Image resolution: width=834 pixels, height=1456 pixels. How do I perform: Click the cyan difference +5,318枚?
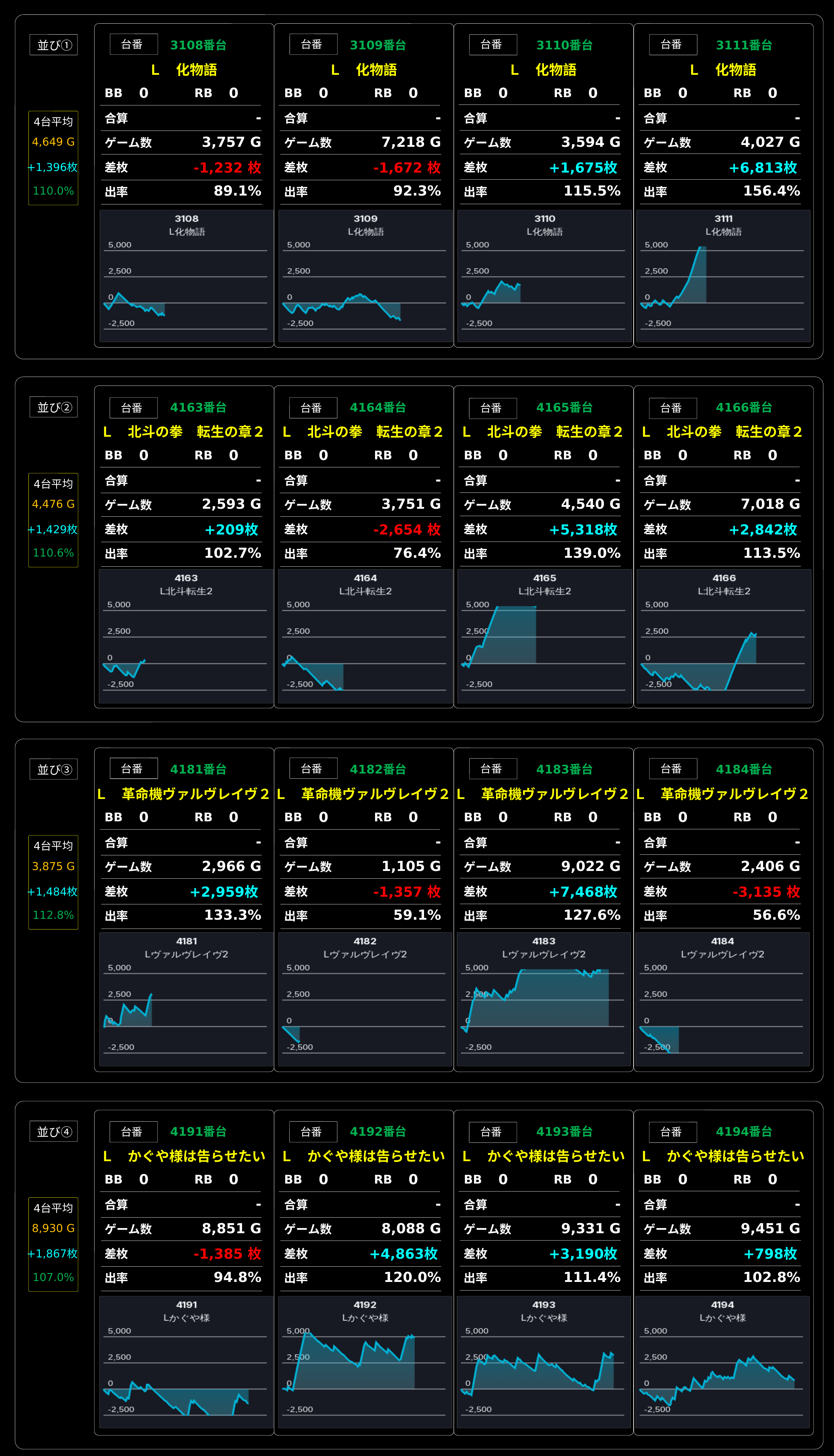[x=584, y=529]
